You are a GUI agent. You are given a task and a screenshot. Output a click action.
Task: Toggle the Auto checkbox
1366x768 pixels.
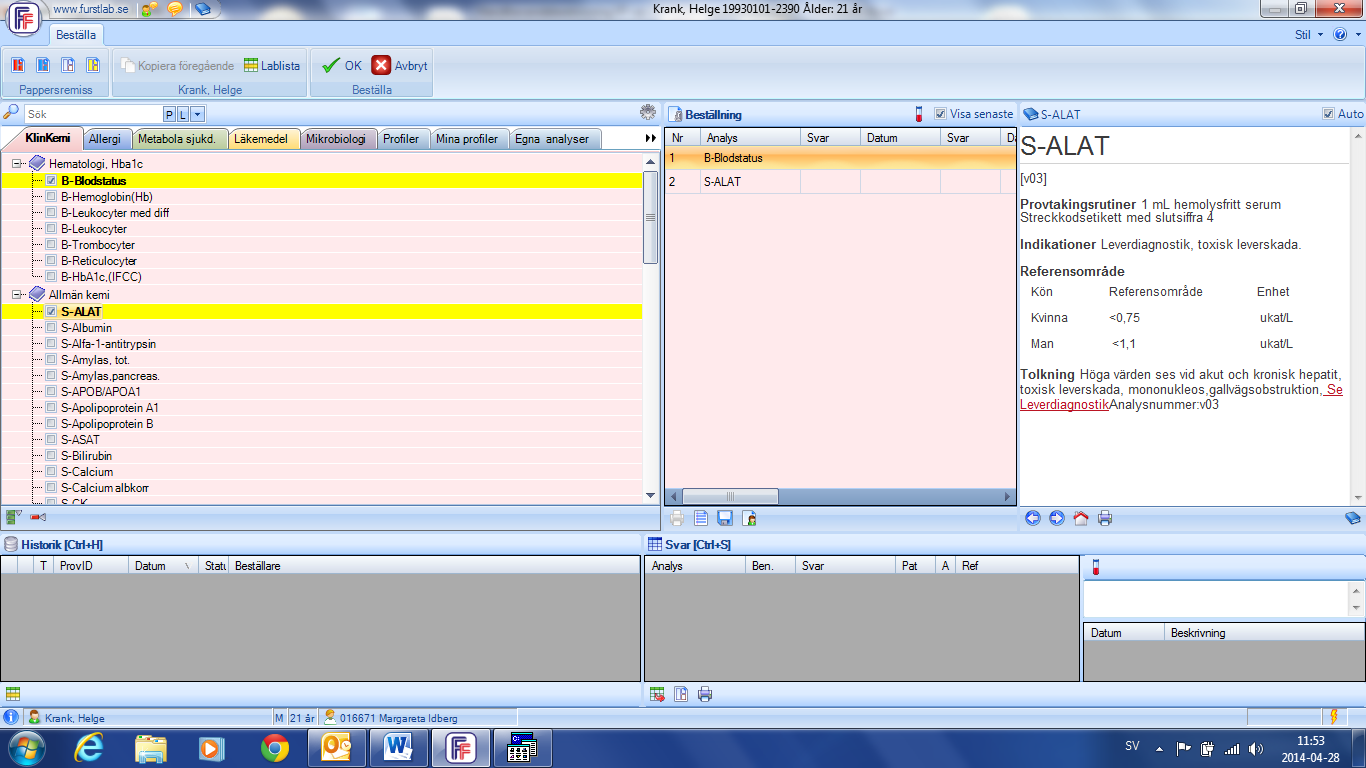pos(1328,114)
